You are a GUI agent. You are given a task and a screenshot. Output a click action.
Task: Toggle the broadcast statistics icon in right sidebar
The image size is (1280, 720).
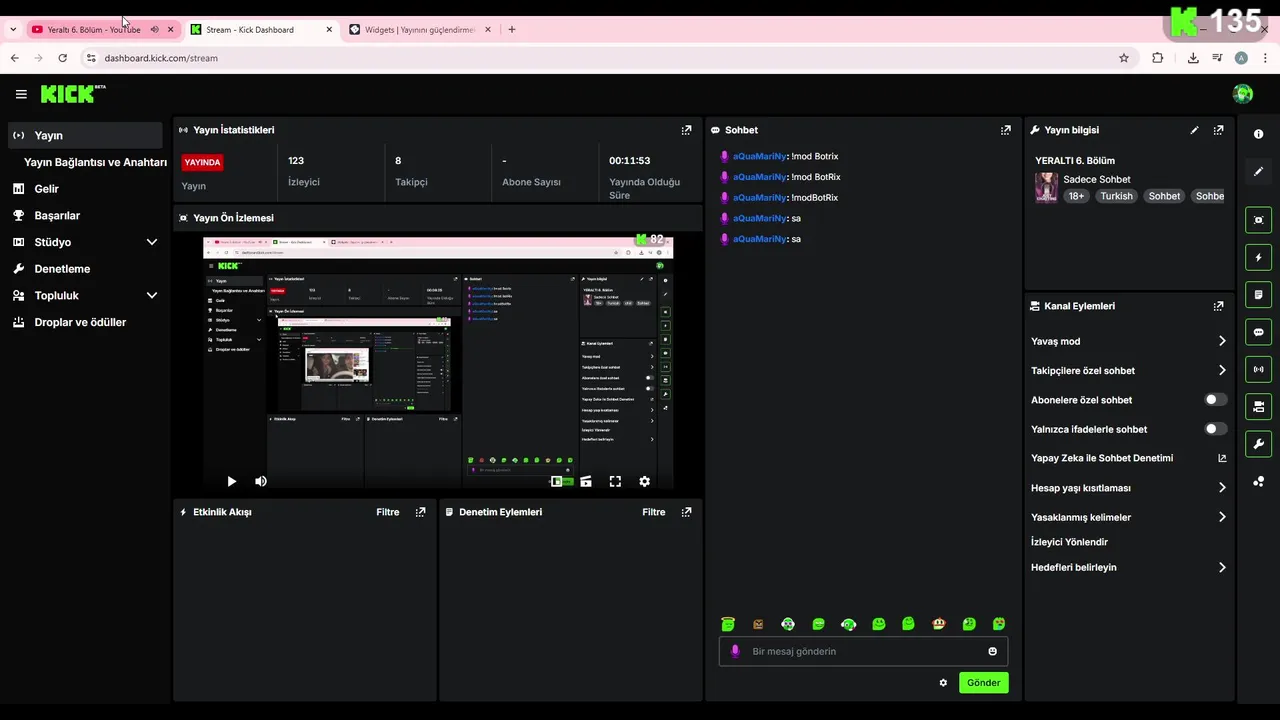point(1258,369)
